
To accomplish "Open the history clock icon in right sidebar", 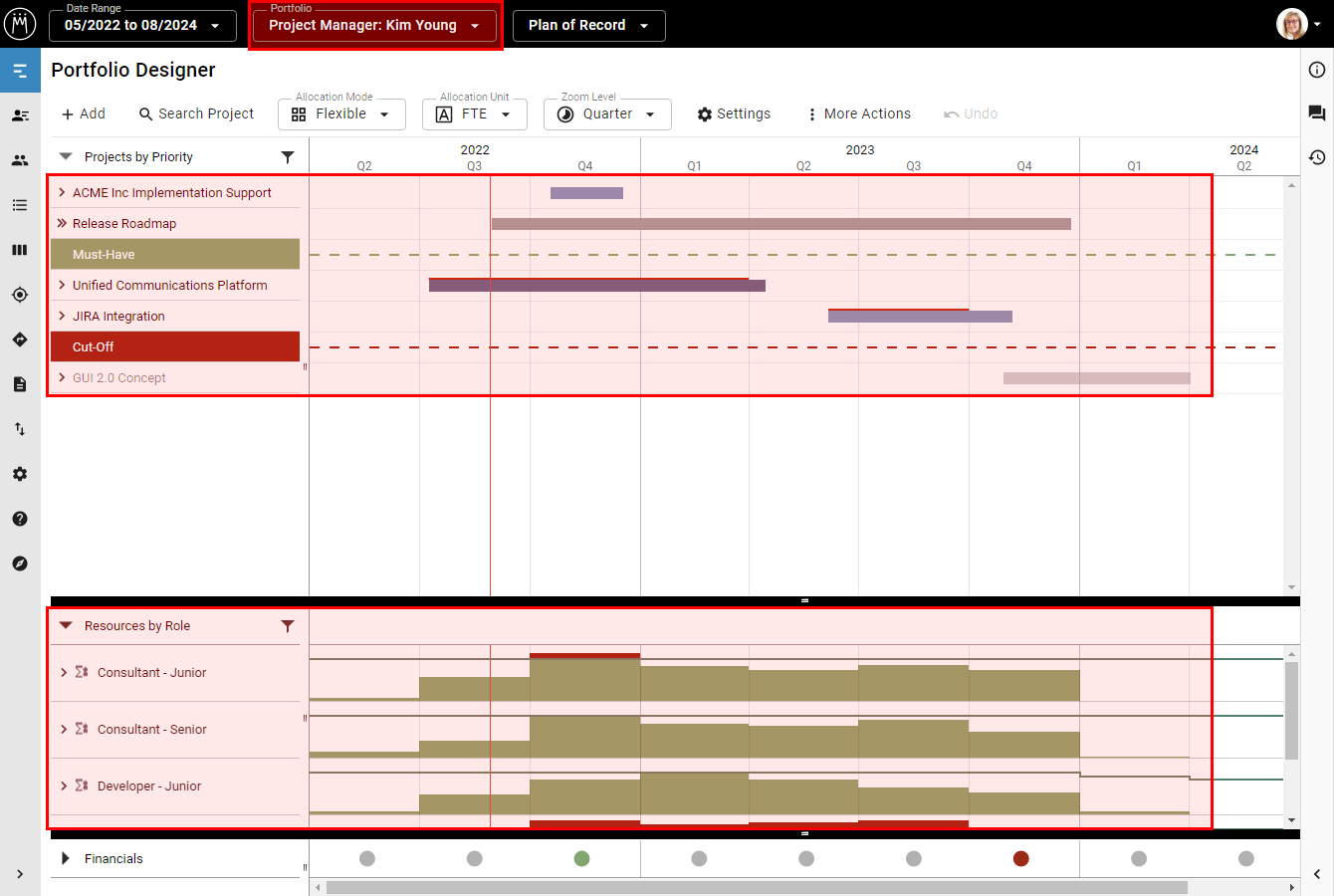I will [x=1316, y=157].
